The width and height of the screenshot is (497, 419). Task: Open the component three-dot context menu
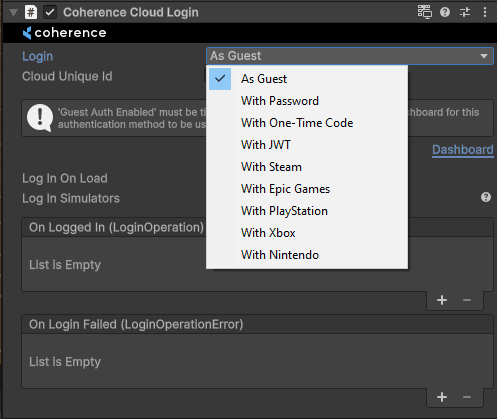[x=485, y=12]
